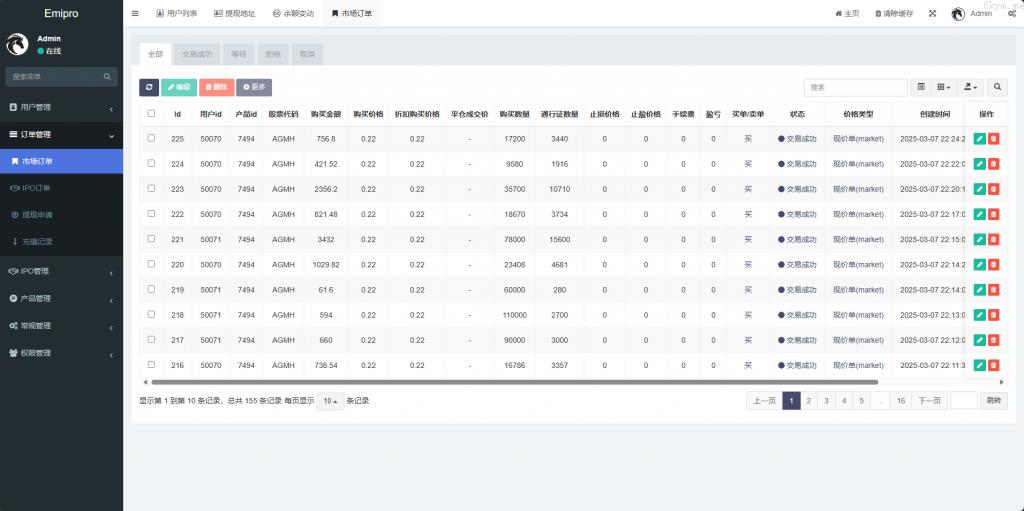Click the fullscreen toggle icon in header
The image size is (1024, 511).
click(932, 14)
